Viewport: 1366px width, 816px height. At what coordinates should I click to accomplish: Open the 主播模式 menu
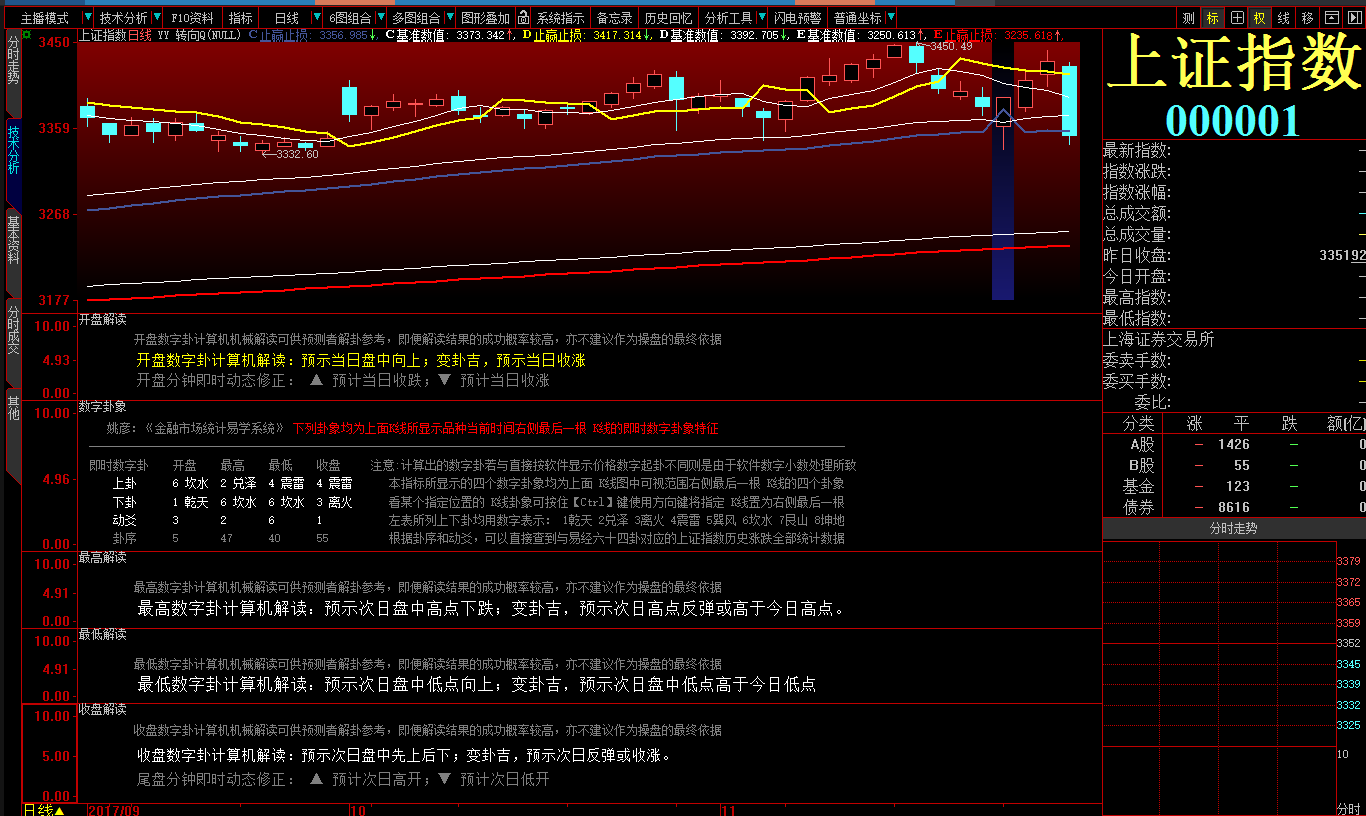tap(45, 18)
